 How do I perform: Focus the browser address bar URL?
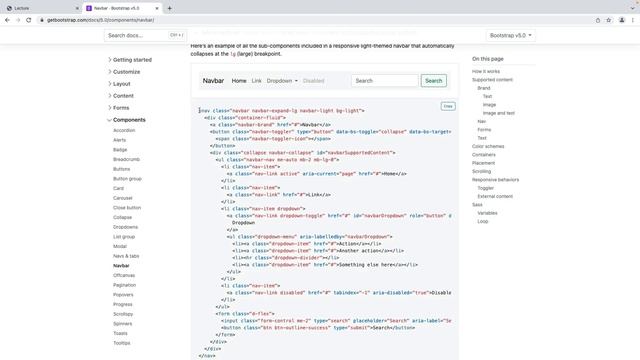pos(100,20)
